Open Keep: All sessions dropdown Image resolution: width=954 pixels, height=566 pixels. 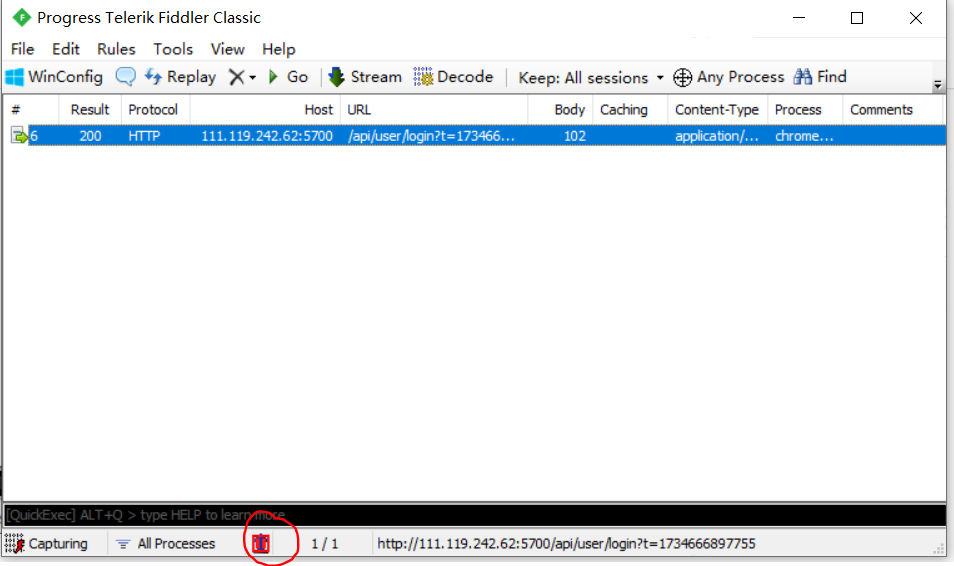point(590,78)
